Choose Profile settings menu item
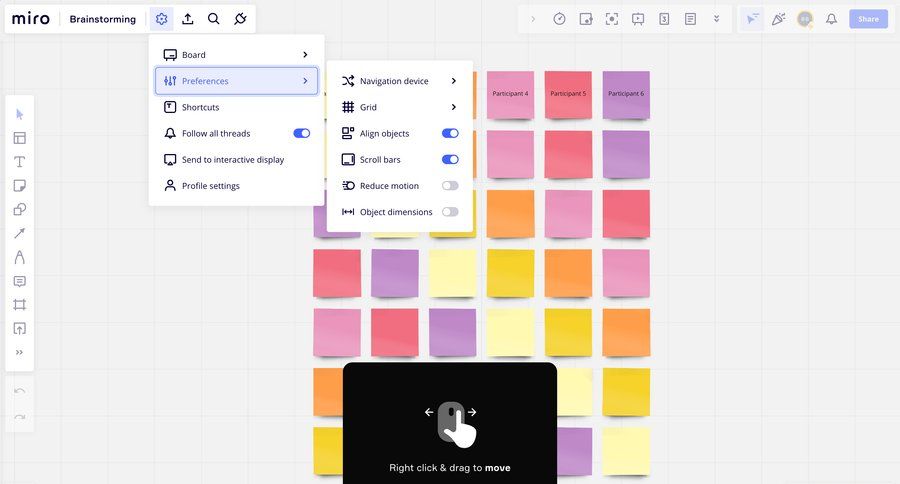The width and height of the screenshot is (900, 484). click(x=210, y=186)
